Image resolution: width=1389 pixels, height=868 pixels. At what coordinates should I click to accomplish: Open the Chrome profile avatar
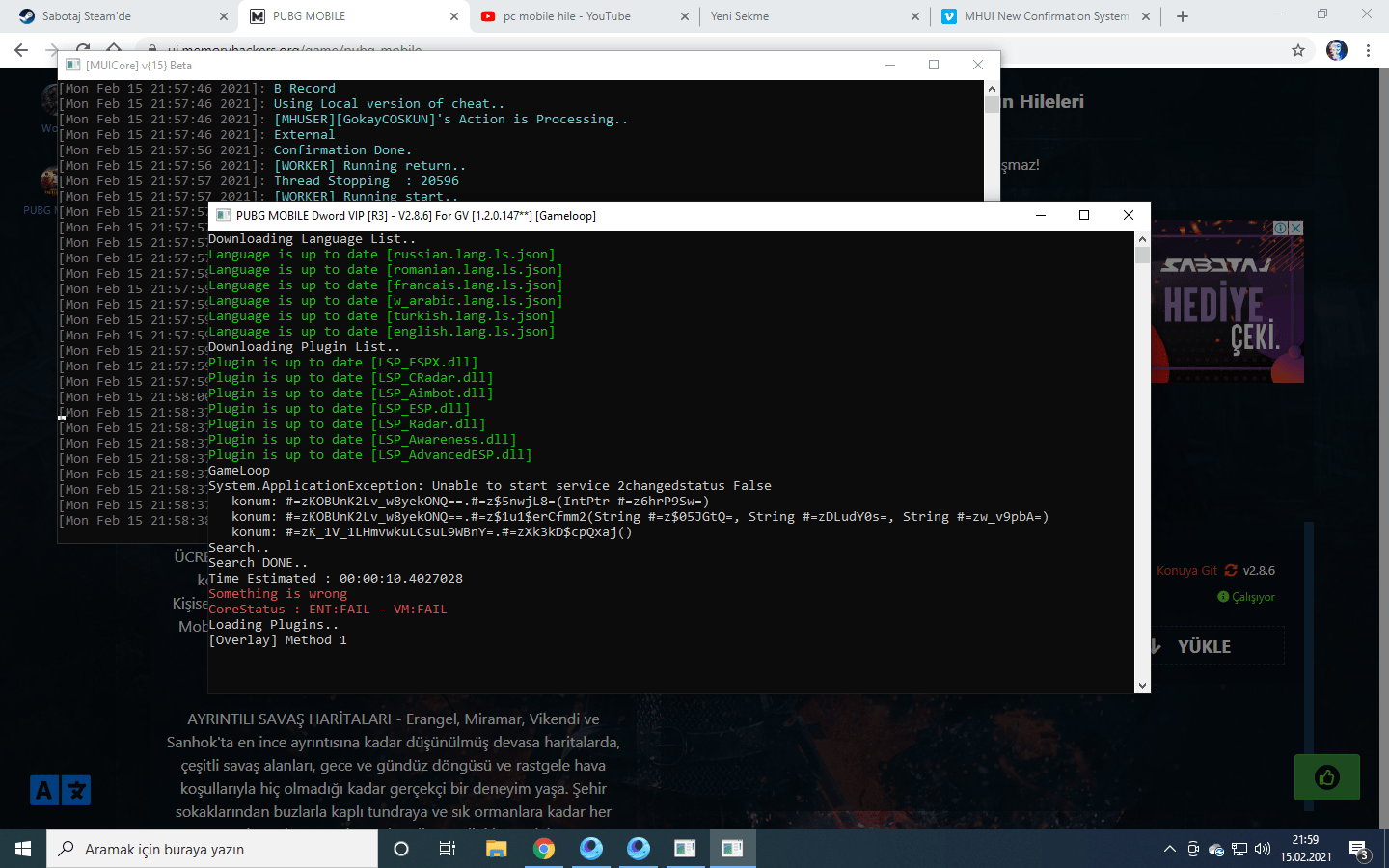[x=1337, y=50]
